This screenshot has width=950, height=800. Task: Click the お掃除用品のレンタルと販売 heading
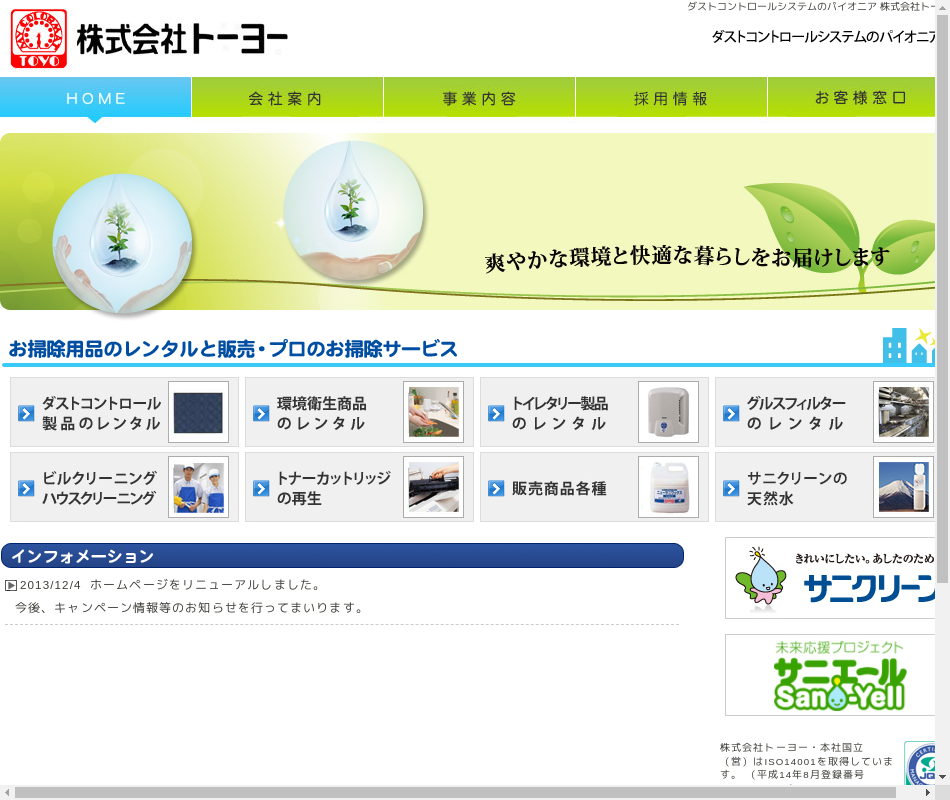pos(233,348)
